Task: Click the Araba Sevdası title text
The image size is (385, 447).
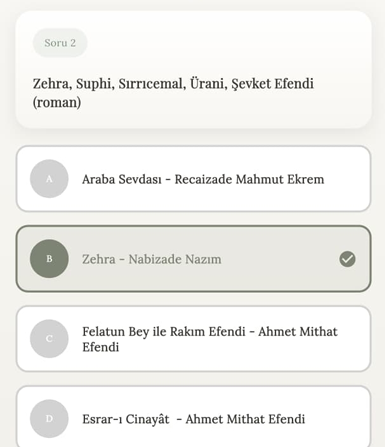Action: (122, 179)
